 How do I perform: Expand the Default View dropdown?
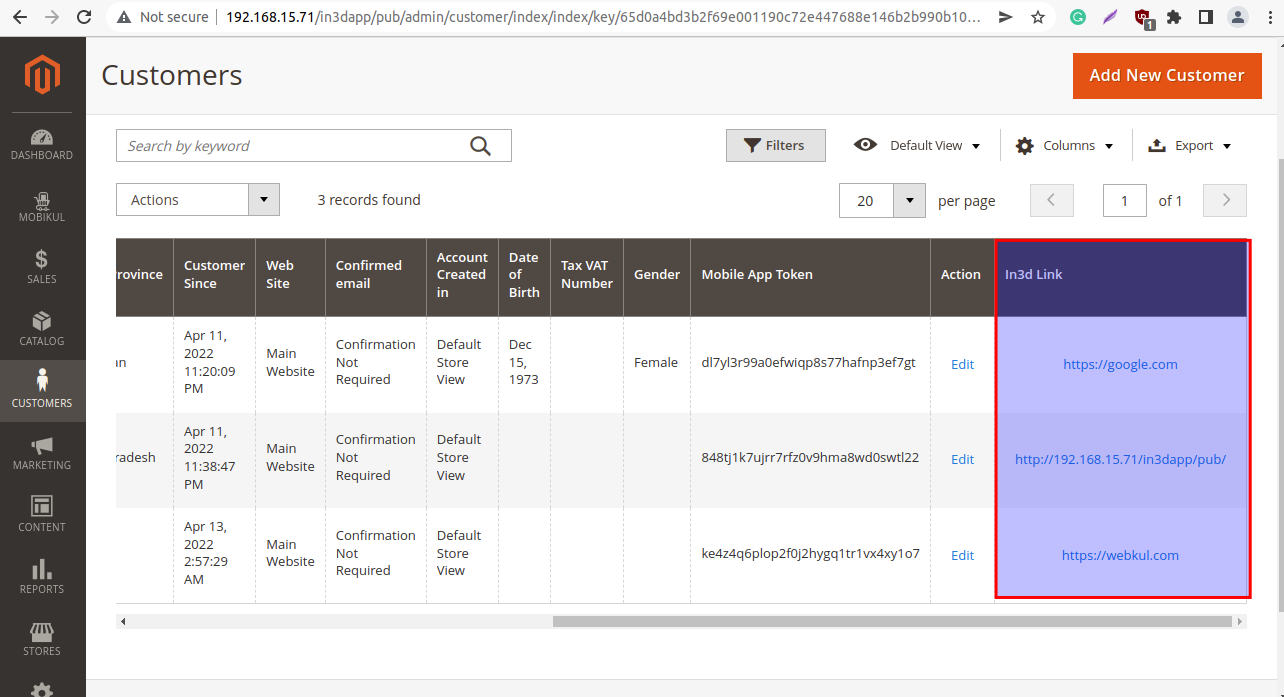[917, 146]
